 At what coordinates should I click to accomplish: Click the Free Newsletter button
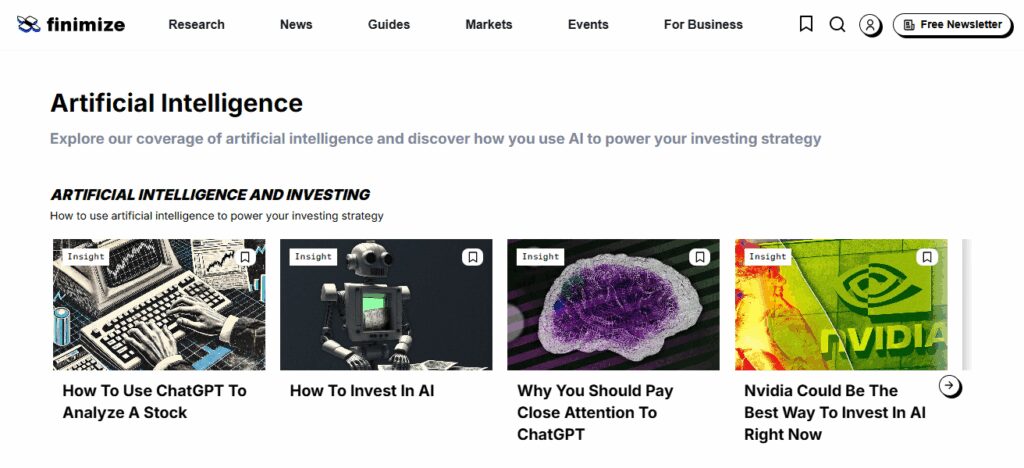coord(953,25)
